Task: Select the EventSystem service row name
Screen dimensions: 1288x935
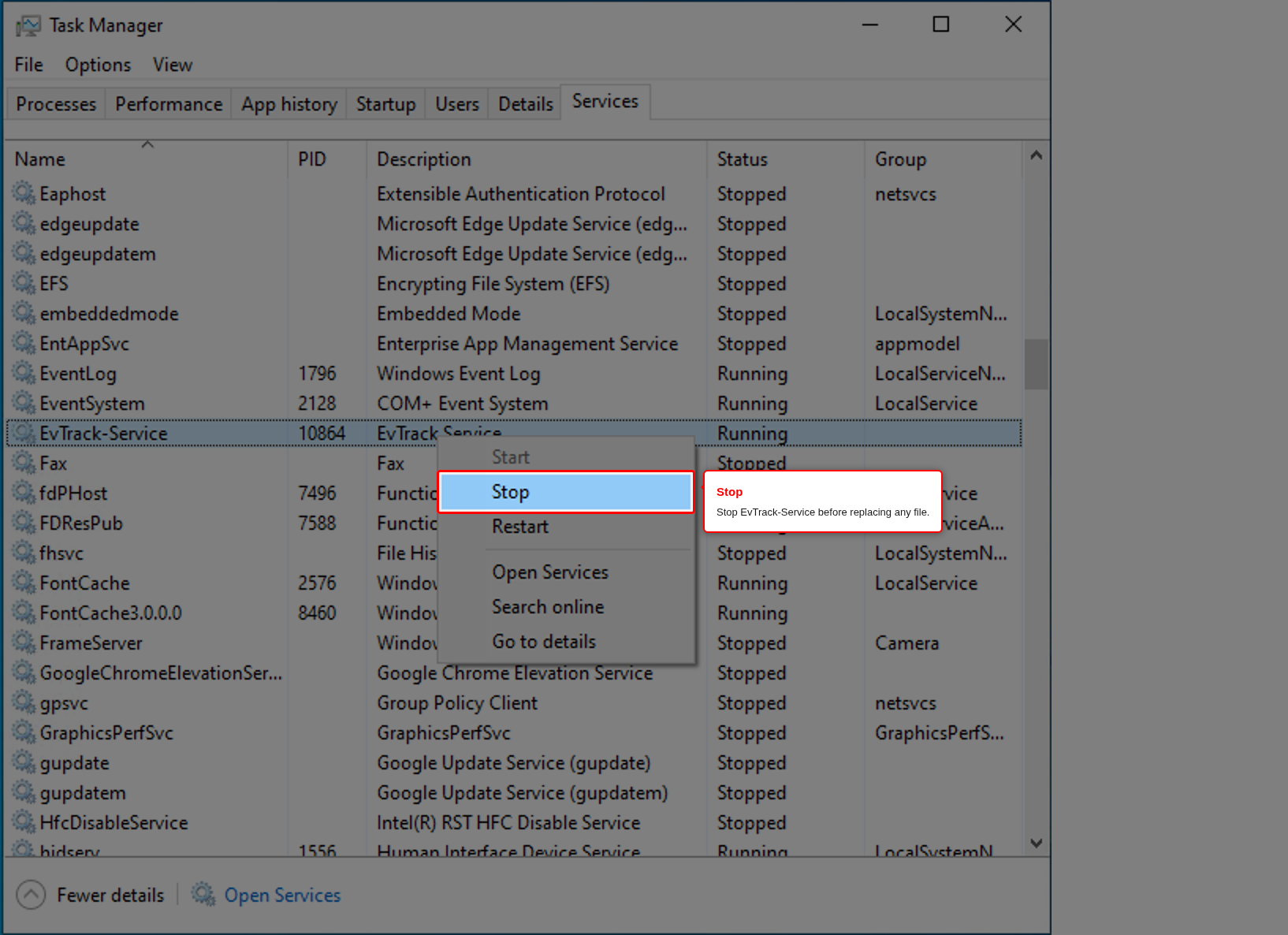Action: pyautogui.click(x=92, y=404)
